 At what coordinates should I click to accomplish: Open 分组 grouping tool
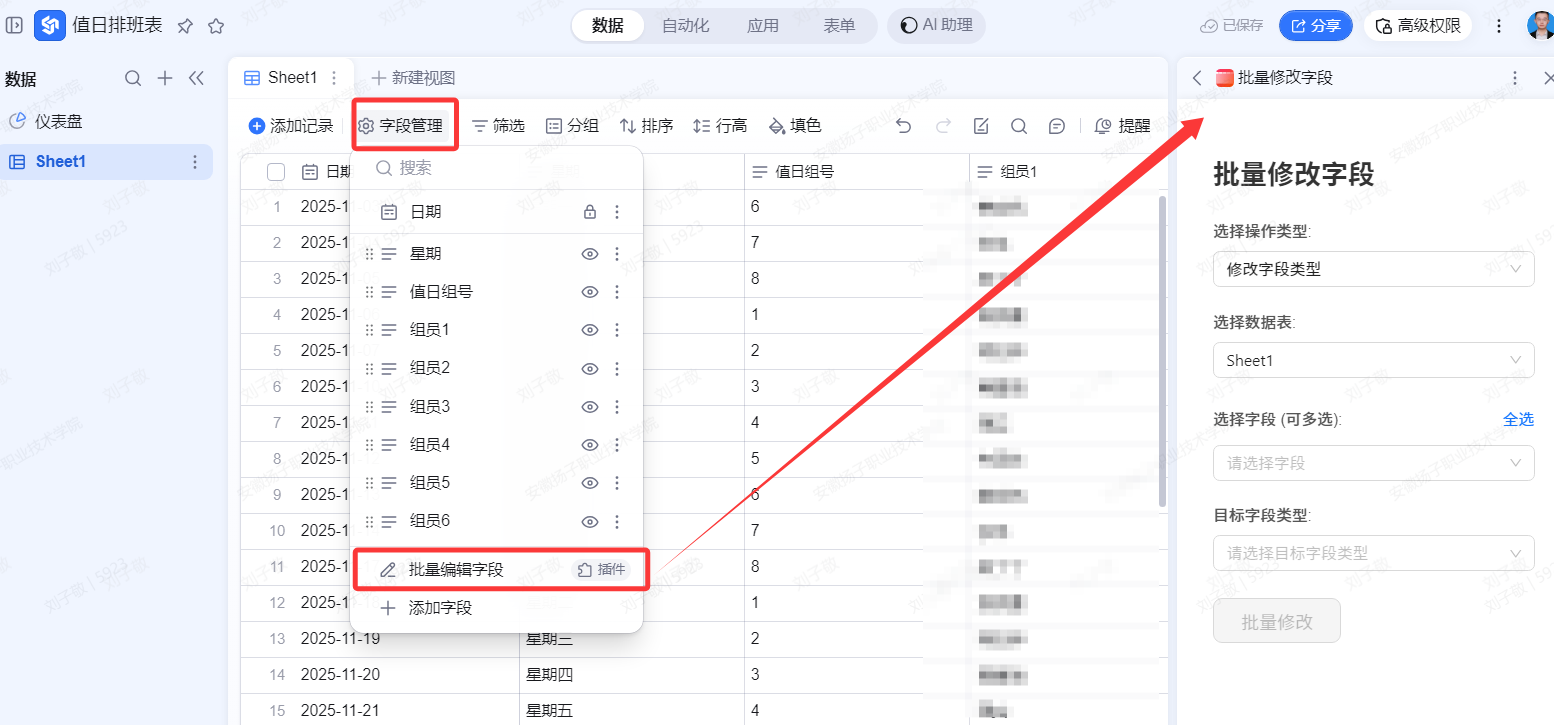click(572, 126)
